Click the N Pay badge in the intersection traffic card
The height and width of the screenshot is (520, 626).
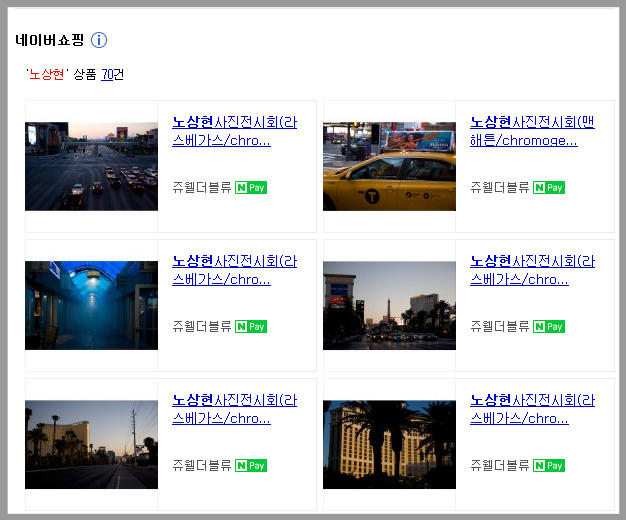tap(251, 187)
